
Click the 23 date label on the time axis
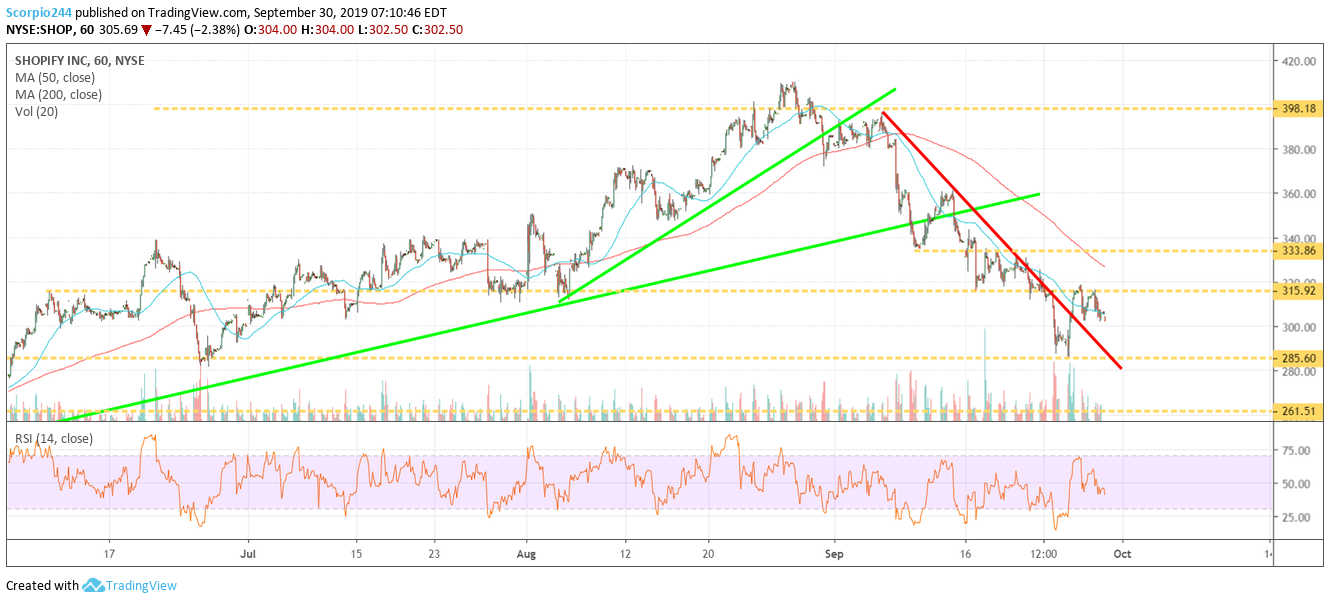coord(434,552)
